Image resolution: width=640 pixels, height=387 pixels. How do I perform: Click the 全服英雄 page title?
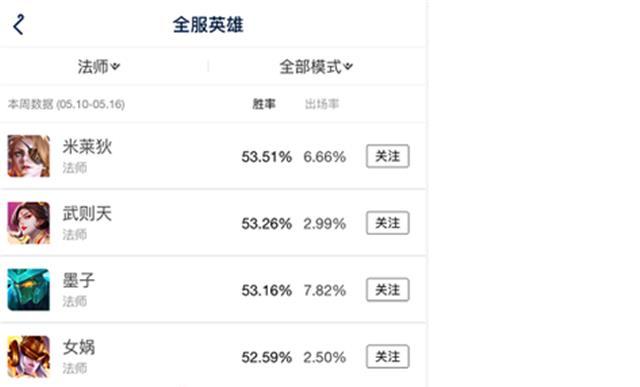tap(208, 25)
